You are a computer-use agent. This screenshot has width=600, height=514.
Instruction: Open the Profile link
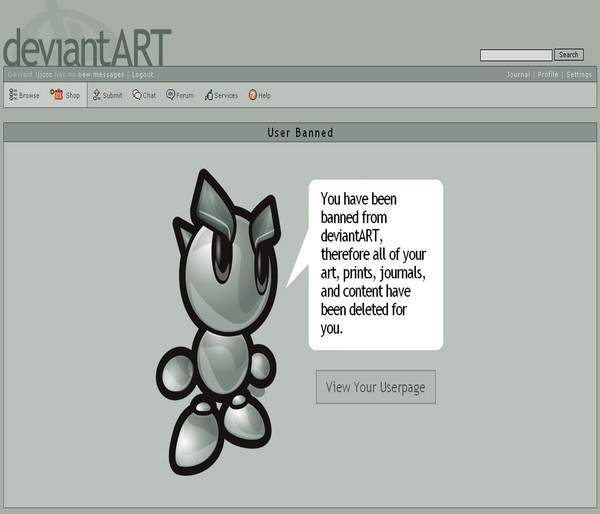548,75
